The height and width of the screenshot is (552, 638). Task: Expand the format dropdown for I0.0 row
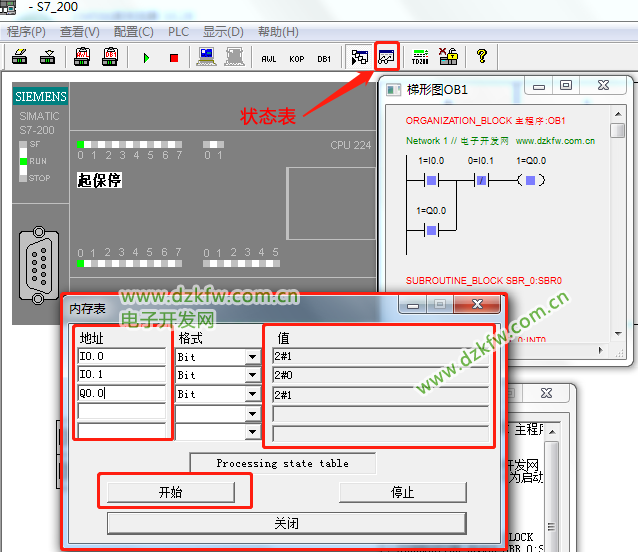[x=252, y=357]
